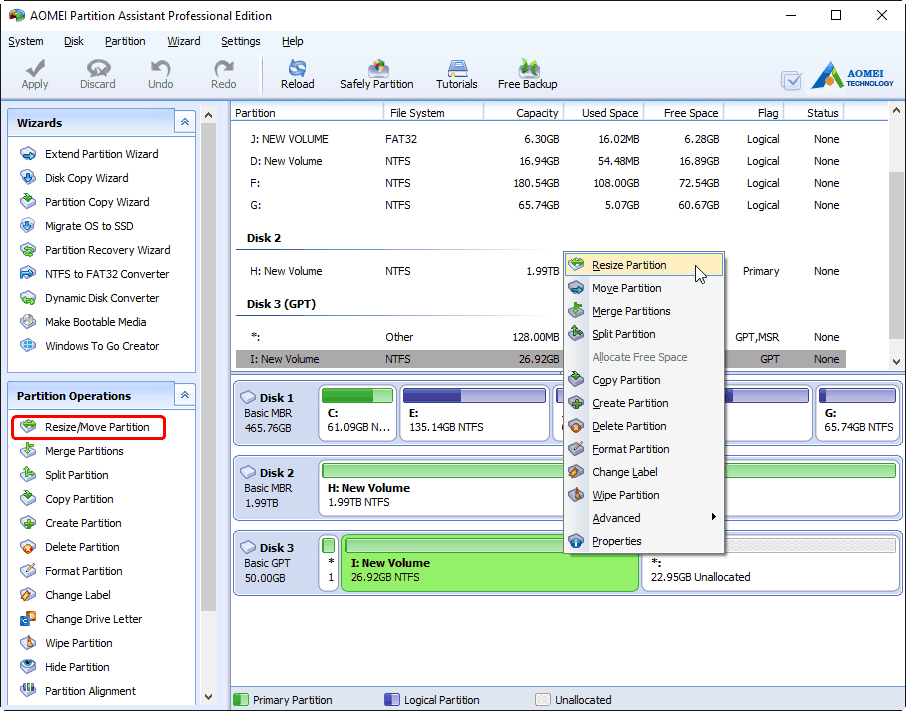Image resolution: width=906 pixels, height=711 pixels.
Task: Expand the Advanced submenu
Action: click(x=644, y=518)
